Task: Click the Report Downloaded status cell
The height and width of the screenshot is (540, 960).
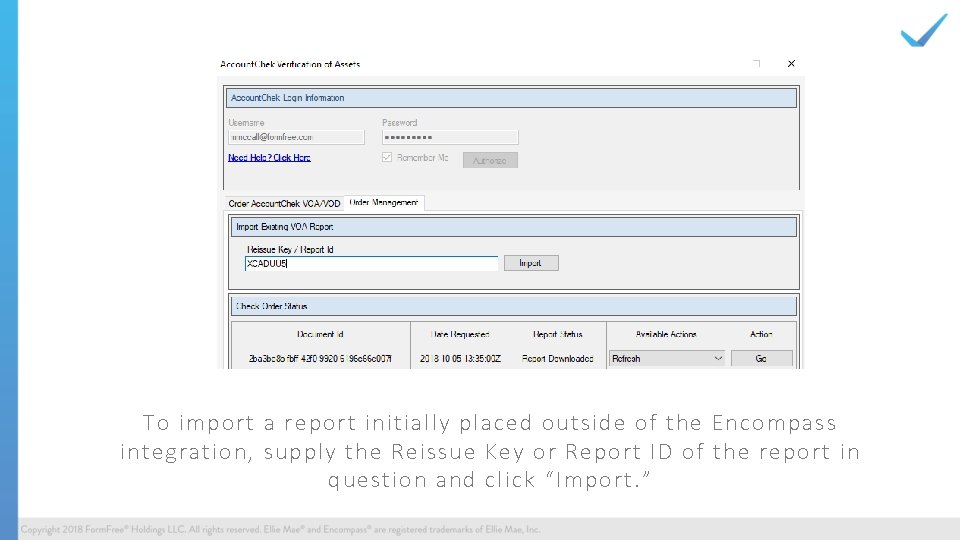Action: 558,359
